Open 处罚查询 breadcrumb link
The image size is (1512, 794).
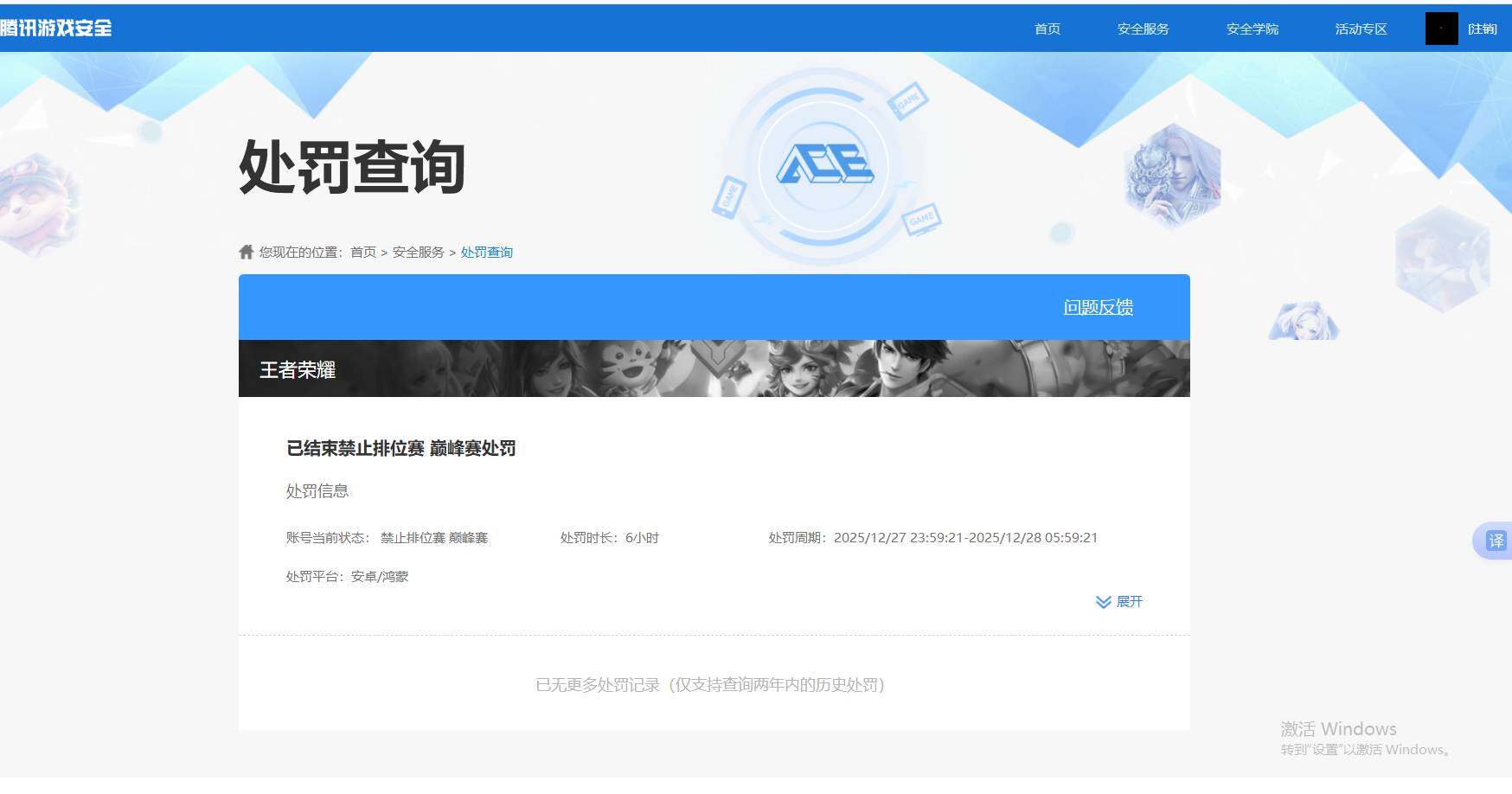click(x=487, y=252)
